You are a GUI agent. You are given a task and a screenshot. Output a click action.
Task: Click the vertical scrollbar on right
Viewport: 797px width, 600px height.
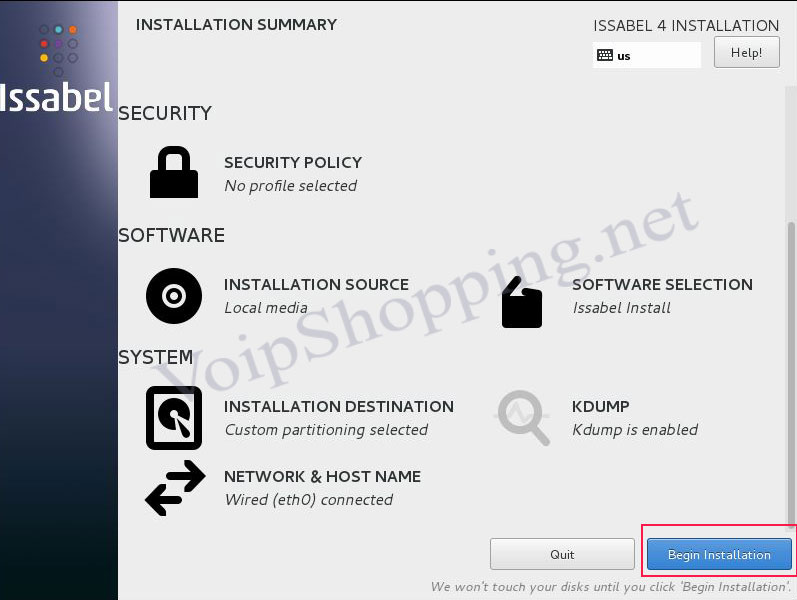(791, 373)
